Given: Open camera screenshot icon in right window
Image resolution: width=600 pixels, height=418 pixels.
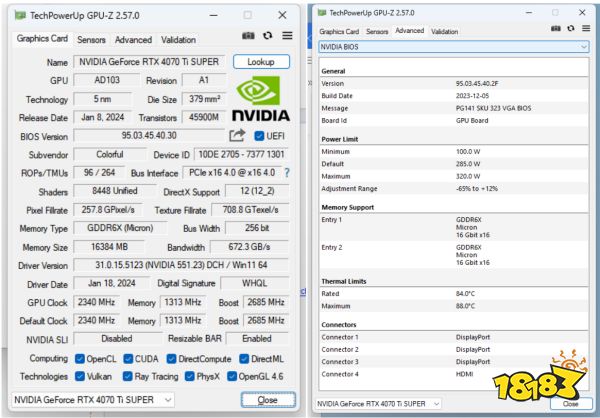Looking at the screenshot, I should pos(556,28).
